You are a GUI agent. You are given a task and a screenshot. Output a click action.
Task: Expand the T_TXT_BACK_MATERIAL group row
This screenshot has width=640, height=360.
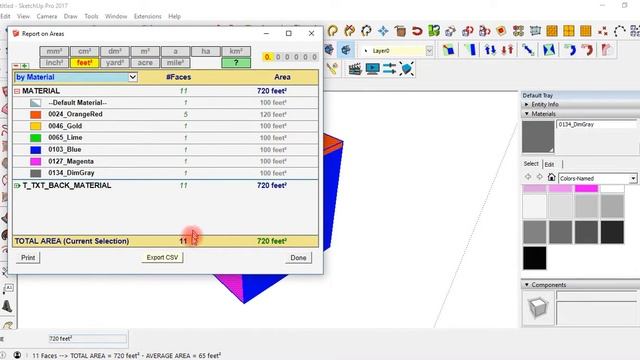(17, 186)
